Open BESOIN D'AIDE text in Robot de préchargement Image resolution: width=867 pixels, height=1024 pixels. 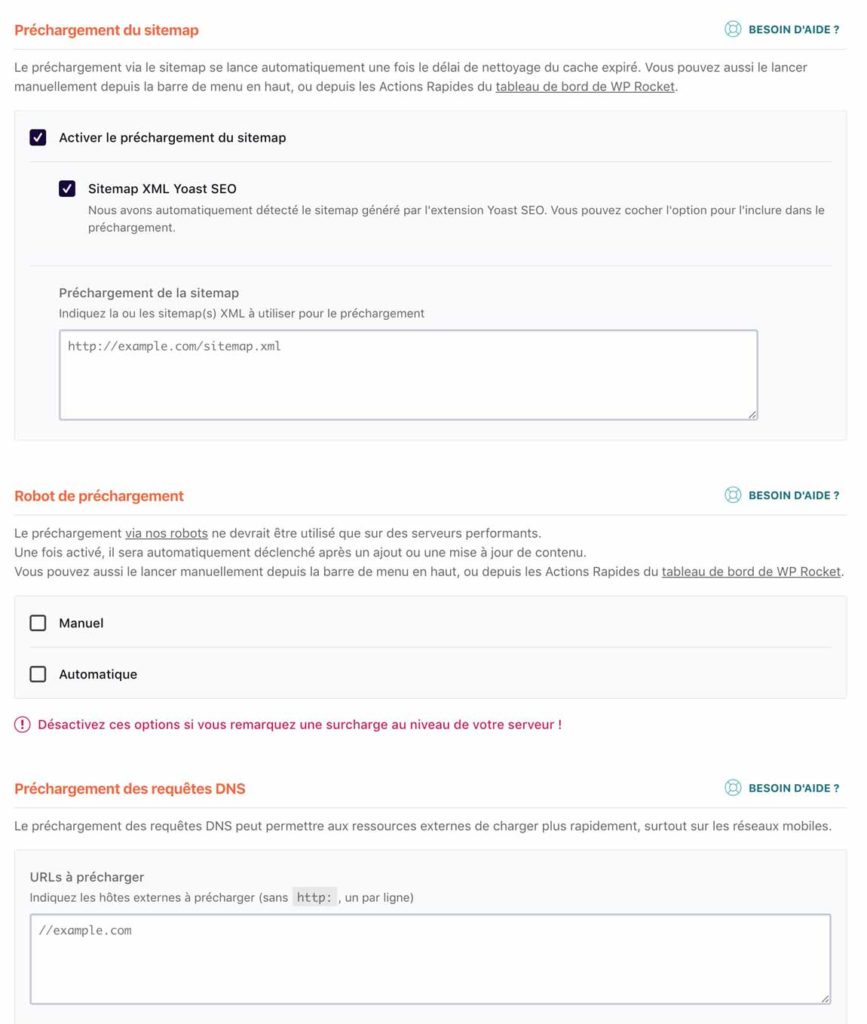point(794,495)
